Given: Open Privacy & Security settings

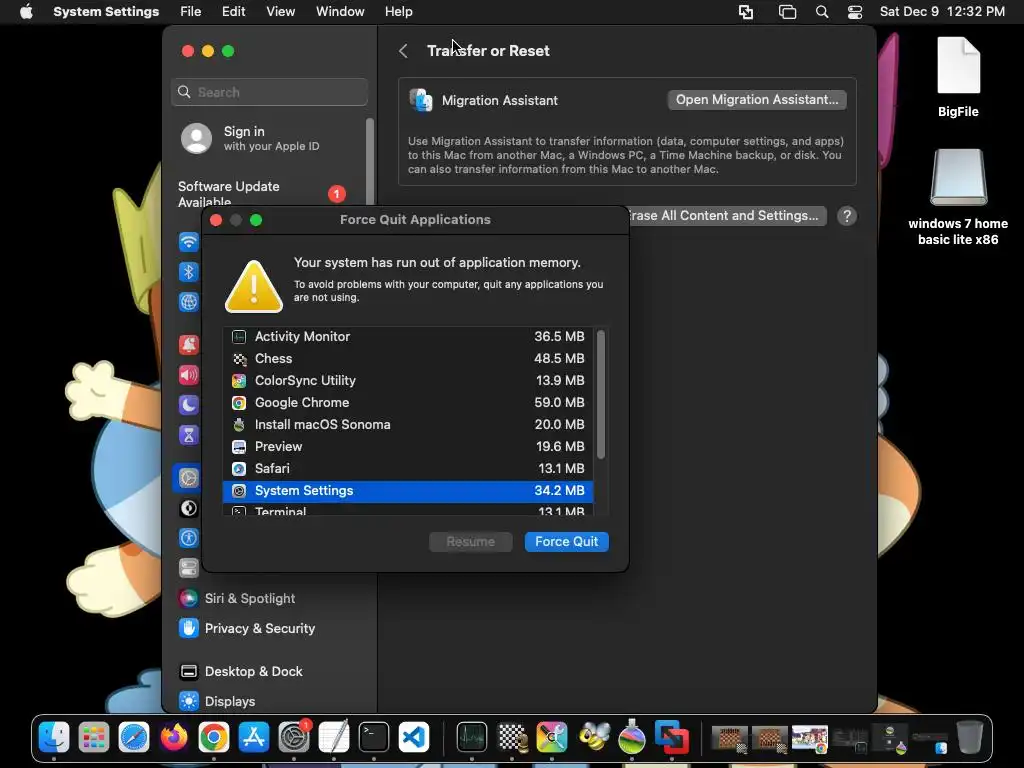Looking at the screenshot, I should pyautogui.click(x=247, y=628).
